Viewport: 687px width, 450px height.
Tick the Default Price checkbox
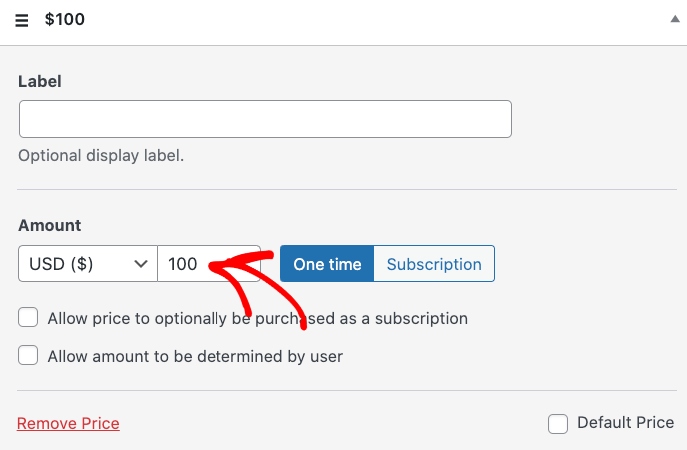[558, 423]
